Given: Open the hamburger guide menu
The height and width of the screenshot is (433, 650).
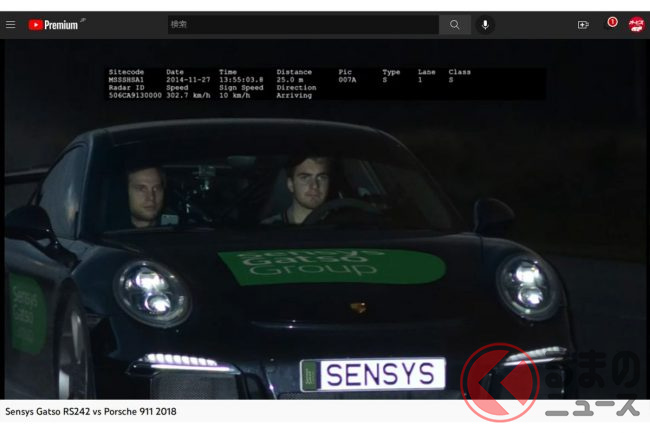Looking at the screenshot, I should (11, 25).
